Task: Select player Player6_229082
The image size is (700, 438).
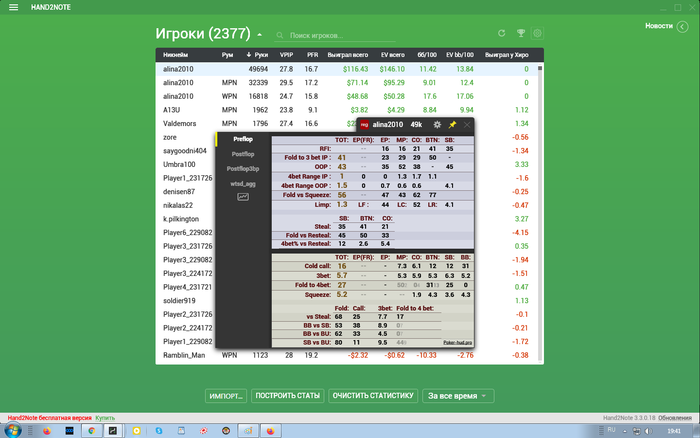Action: 186,233
